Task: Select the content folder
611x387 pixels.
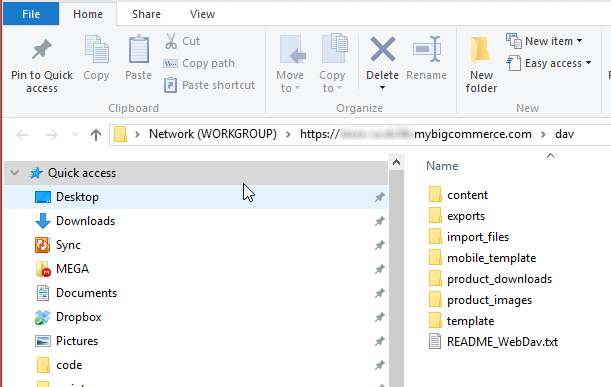Action: 458,195
